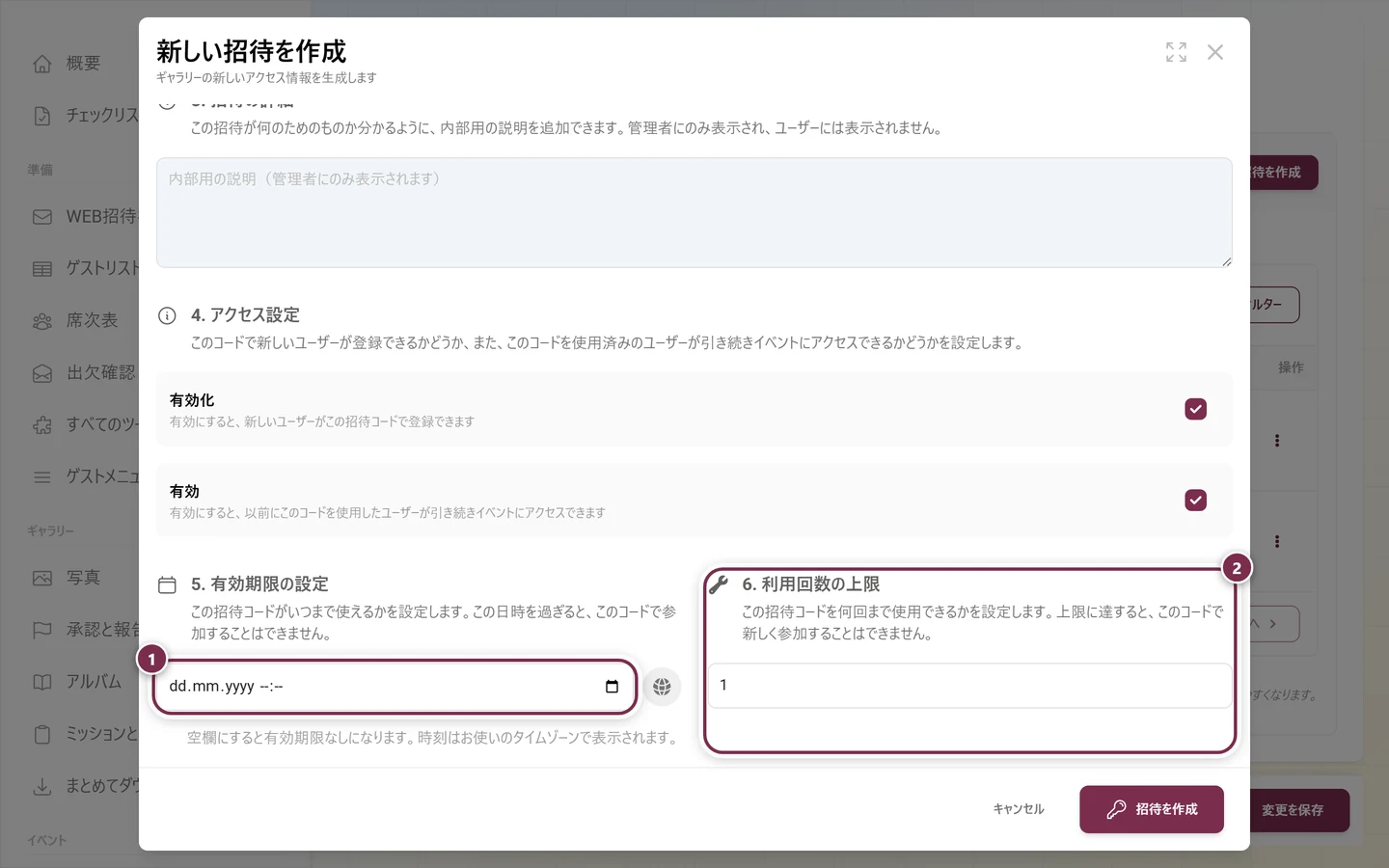This screenshot has height=868, width=1389.
Task: Open 概要 in the sidebar
Action: (84, 64)
